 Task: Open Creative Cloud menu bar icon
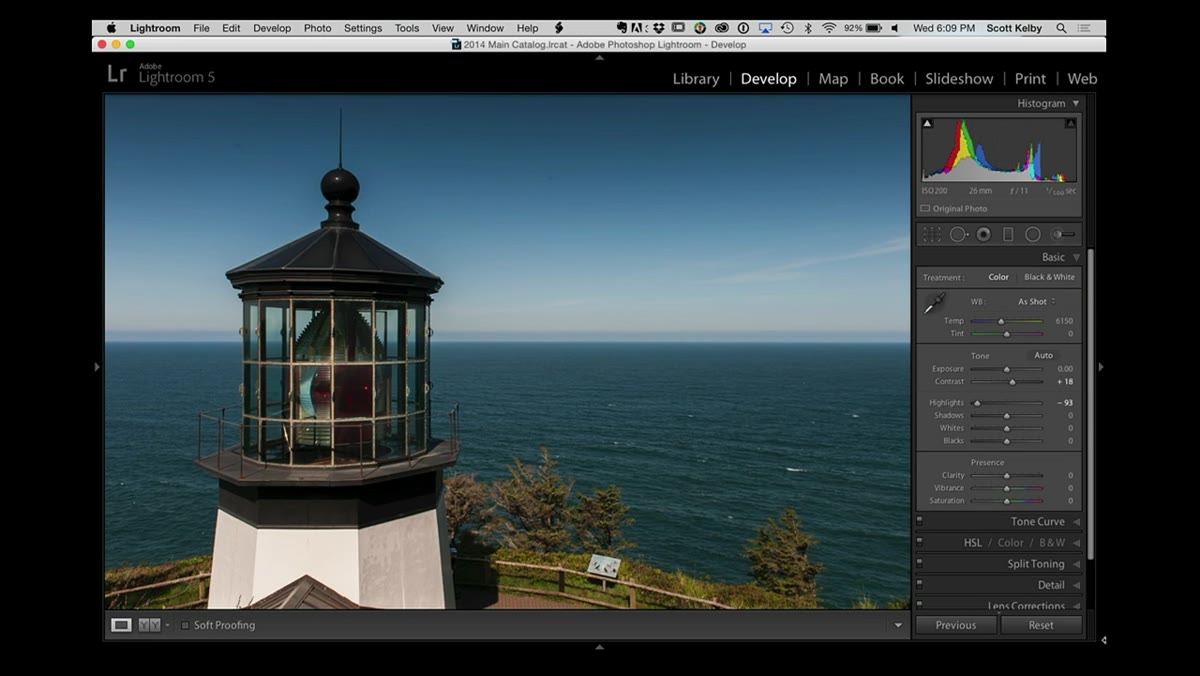point(722,28)
